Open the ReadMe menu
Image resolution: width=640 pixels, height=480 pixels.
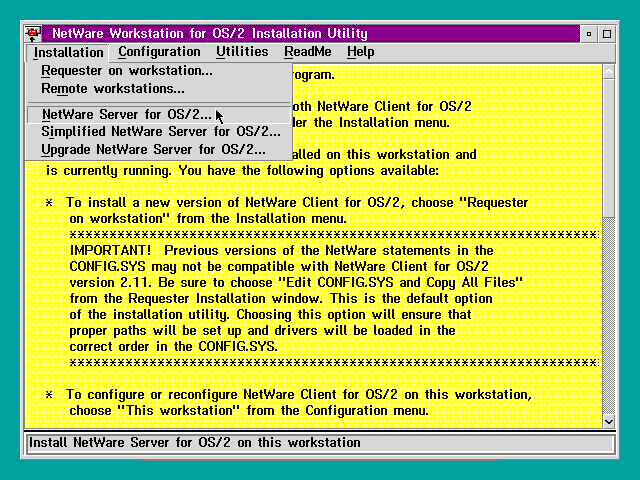pyautogui.click(x=308, y=52)
